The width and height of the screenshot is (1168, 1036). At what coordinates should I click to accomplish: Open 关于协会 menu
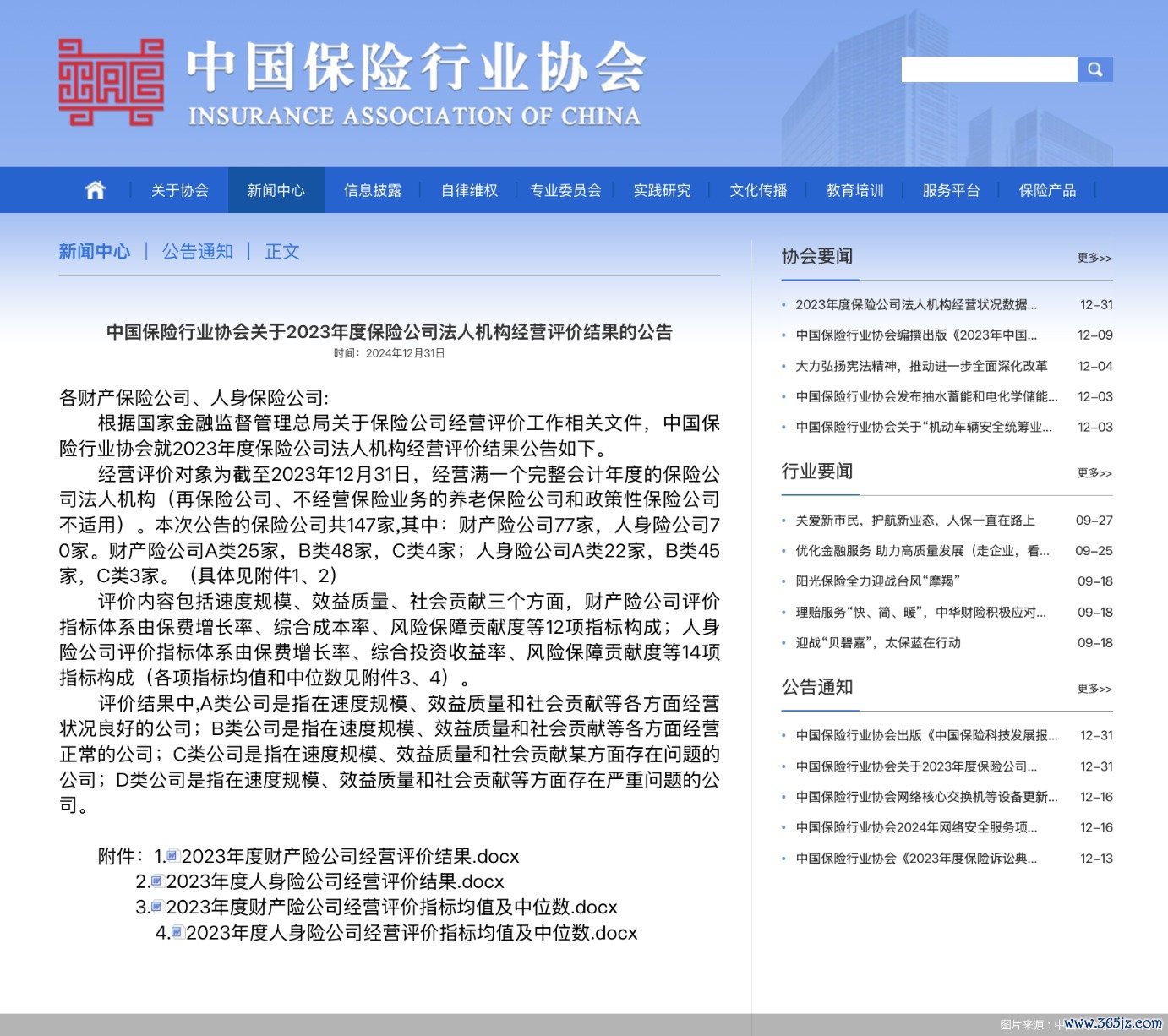[180, 190]
